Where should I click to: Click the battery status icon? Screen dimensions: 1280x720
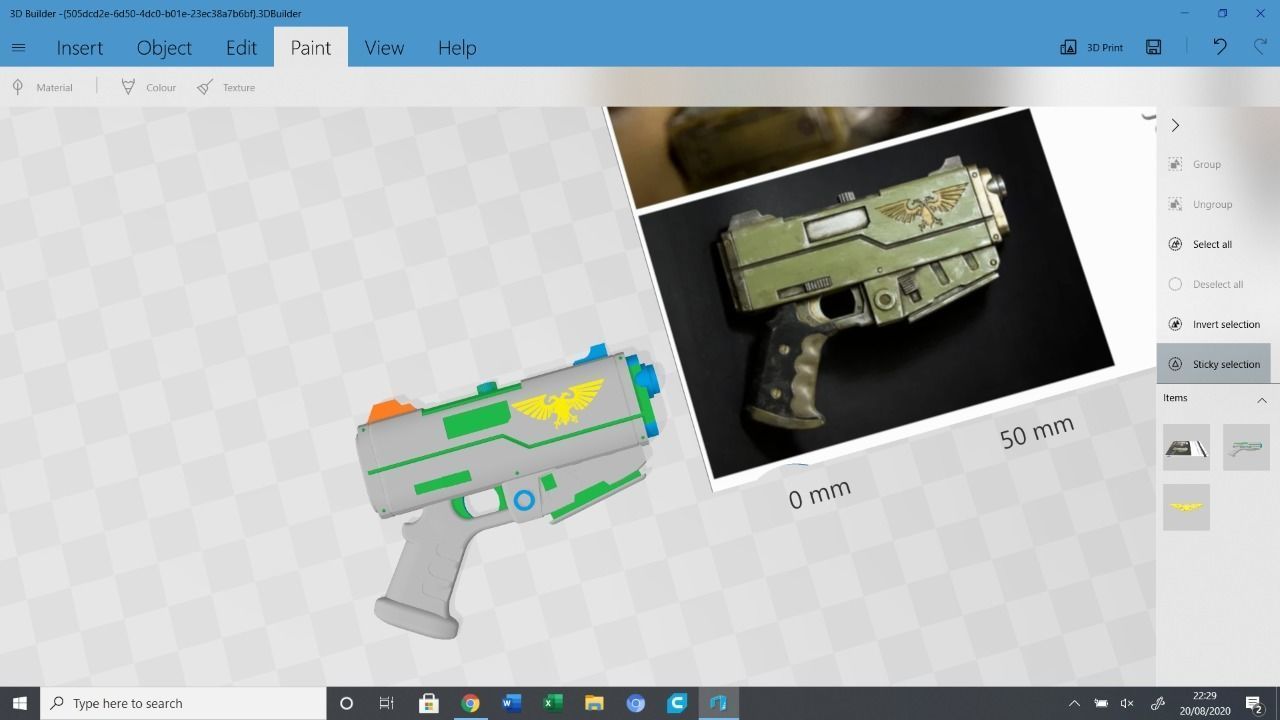click(x=1101, y=703)
